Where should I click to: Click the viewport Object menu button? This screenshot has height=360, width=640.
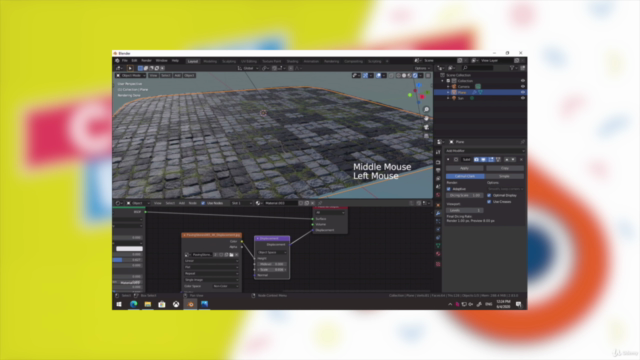point(189,76)
